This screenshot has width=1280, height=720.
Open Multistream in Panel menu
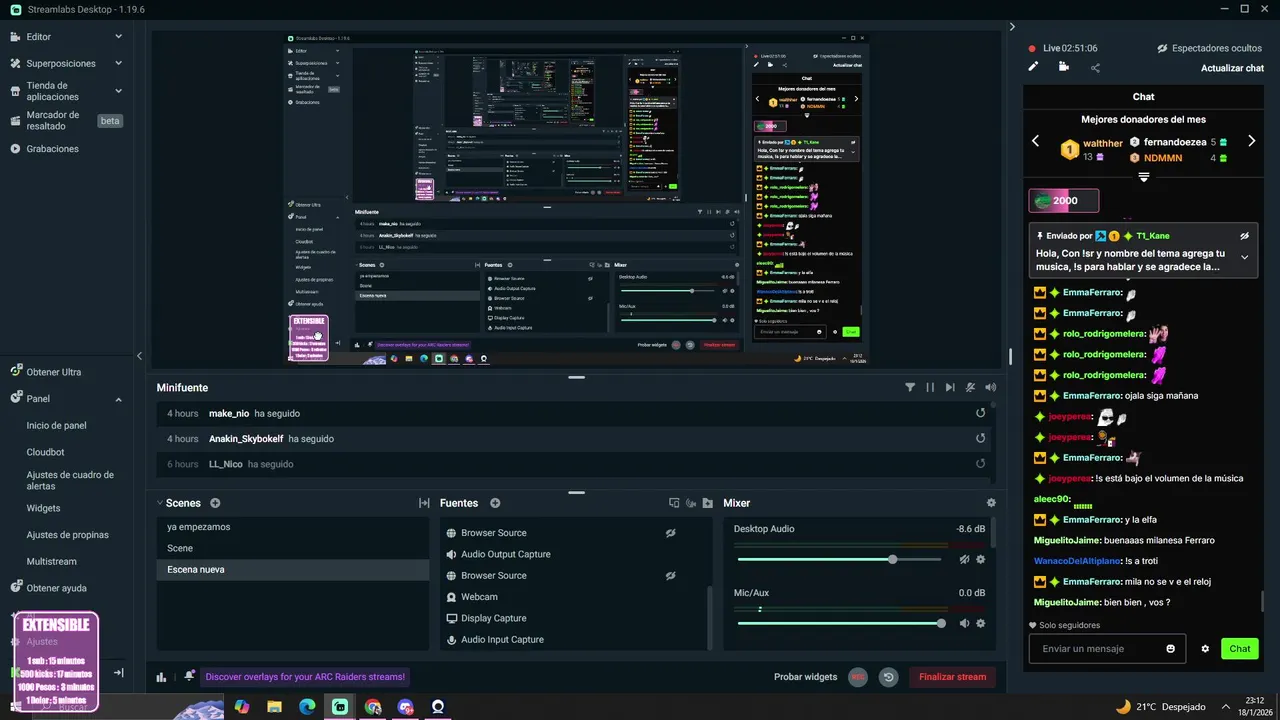coord(51,562)
